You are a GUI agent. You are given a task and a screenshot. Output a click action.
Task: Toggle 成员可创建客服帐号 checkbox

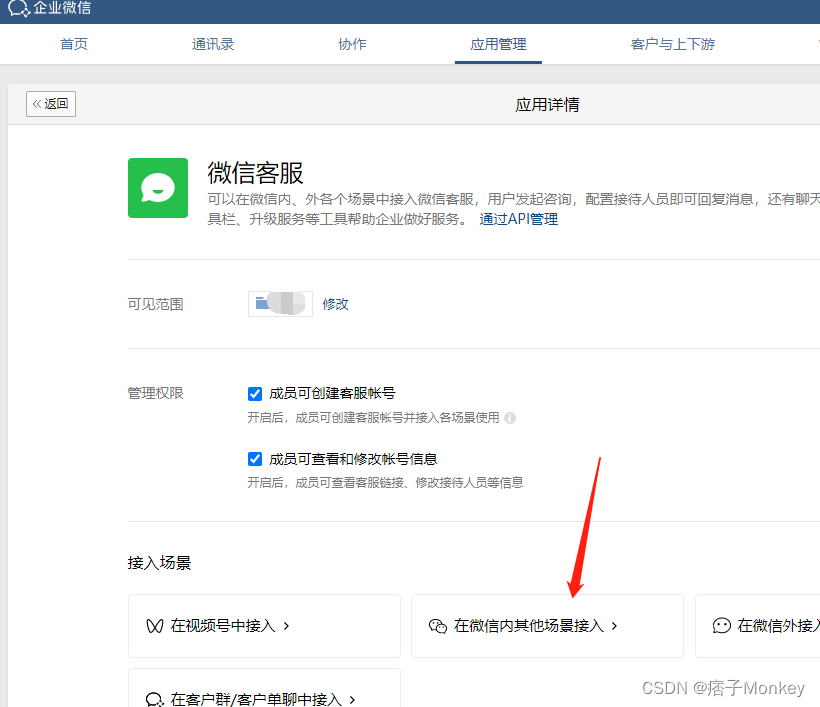pyautogui.click(x=255, y=393)
